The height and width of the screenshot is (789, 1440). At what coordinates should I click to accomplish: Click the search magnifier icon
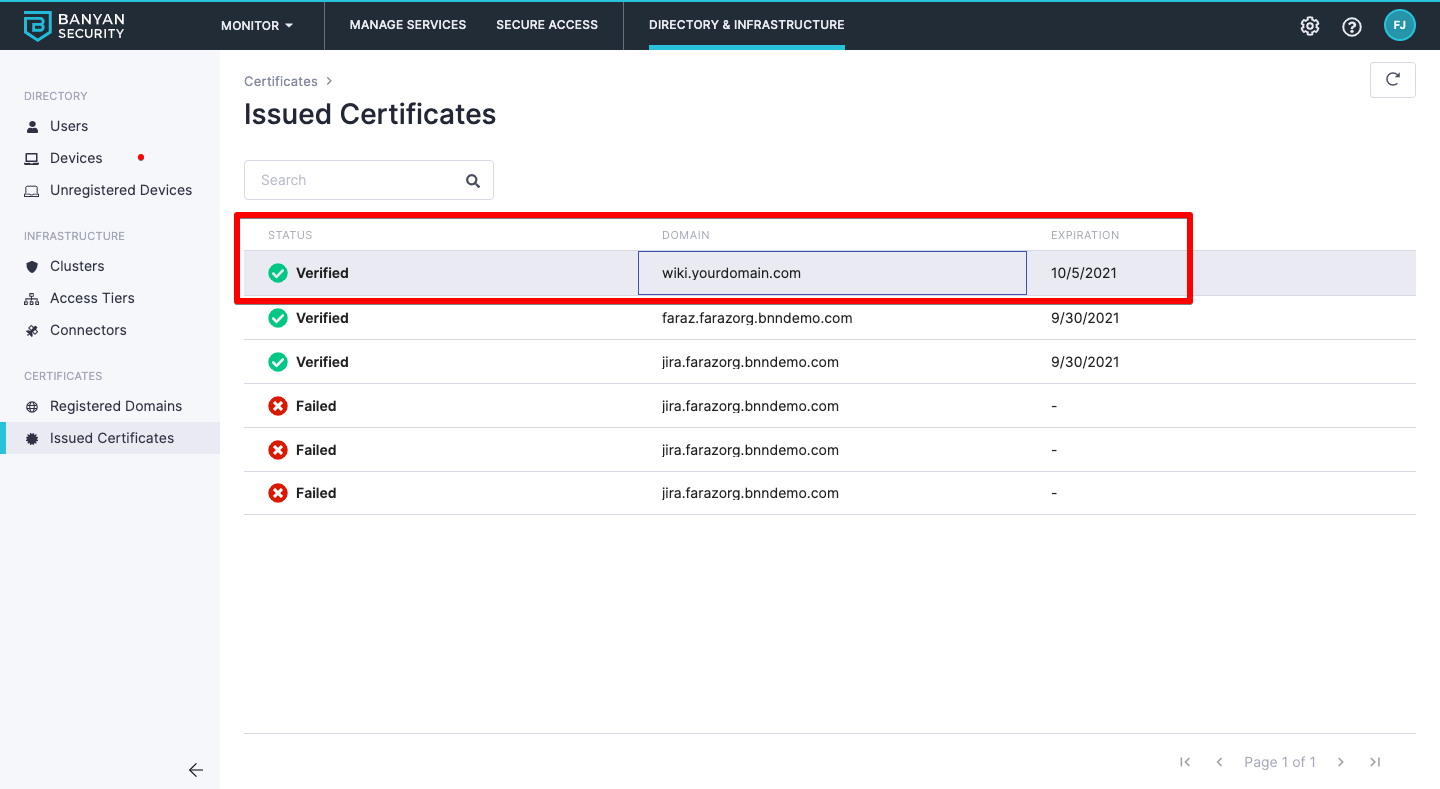(x=473, y=181)
